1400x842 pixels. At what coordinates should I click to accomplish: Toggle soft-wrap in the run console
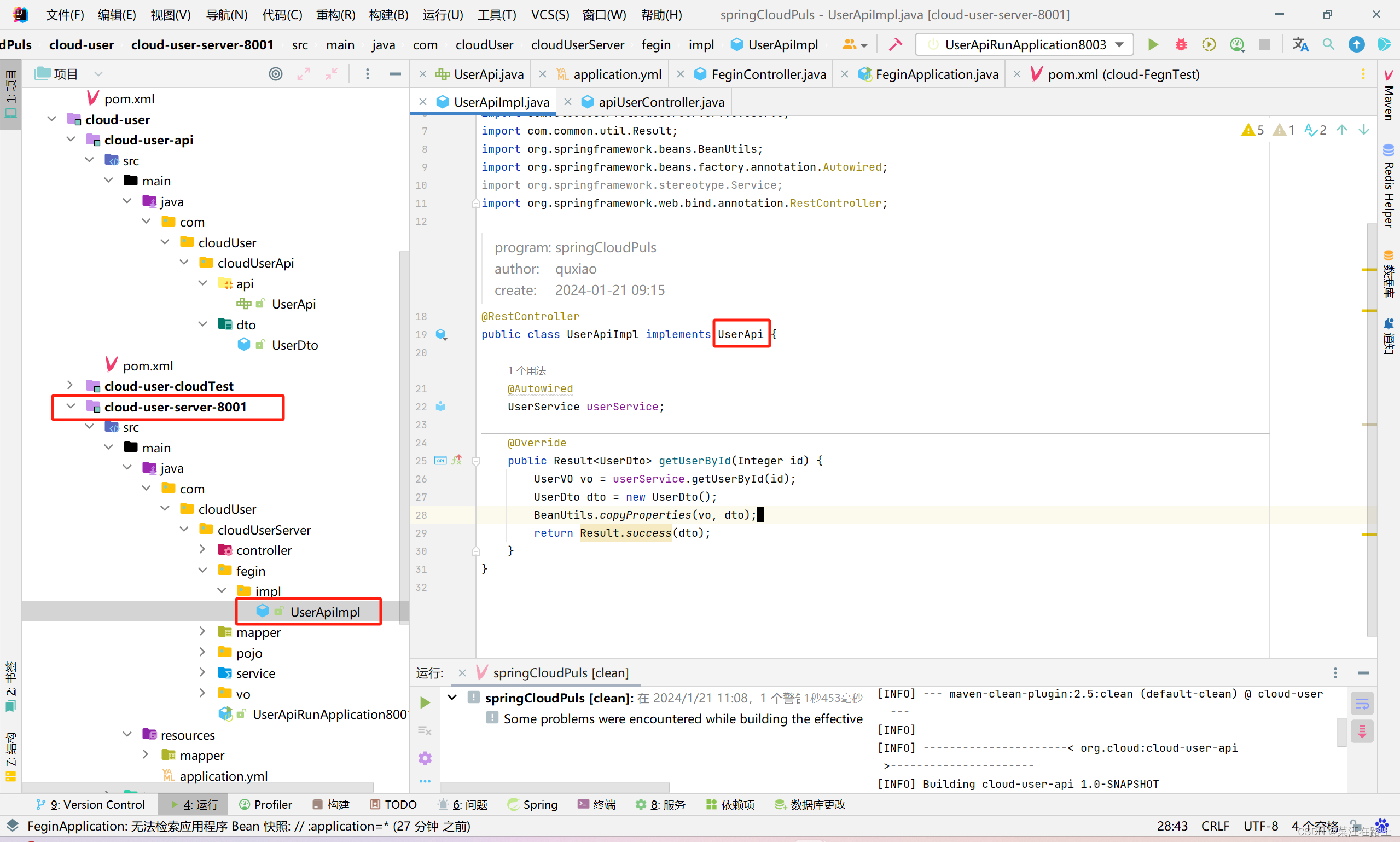(1362, 703)
